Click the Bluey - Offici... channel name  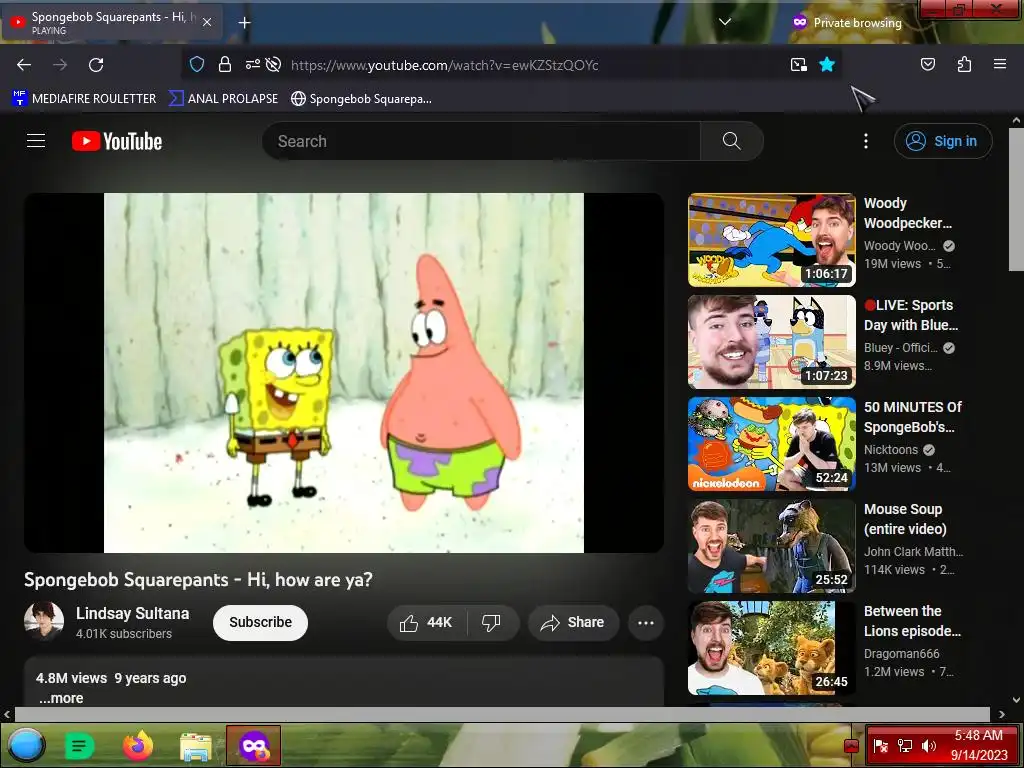[x=901, y=347]
